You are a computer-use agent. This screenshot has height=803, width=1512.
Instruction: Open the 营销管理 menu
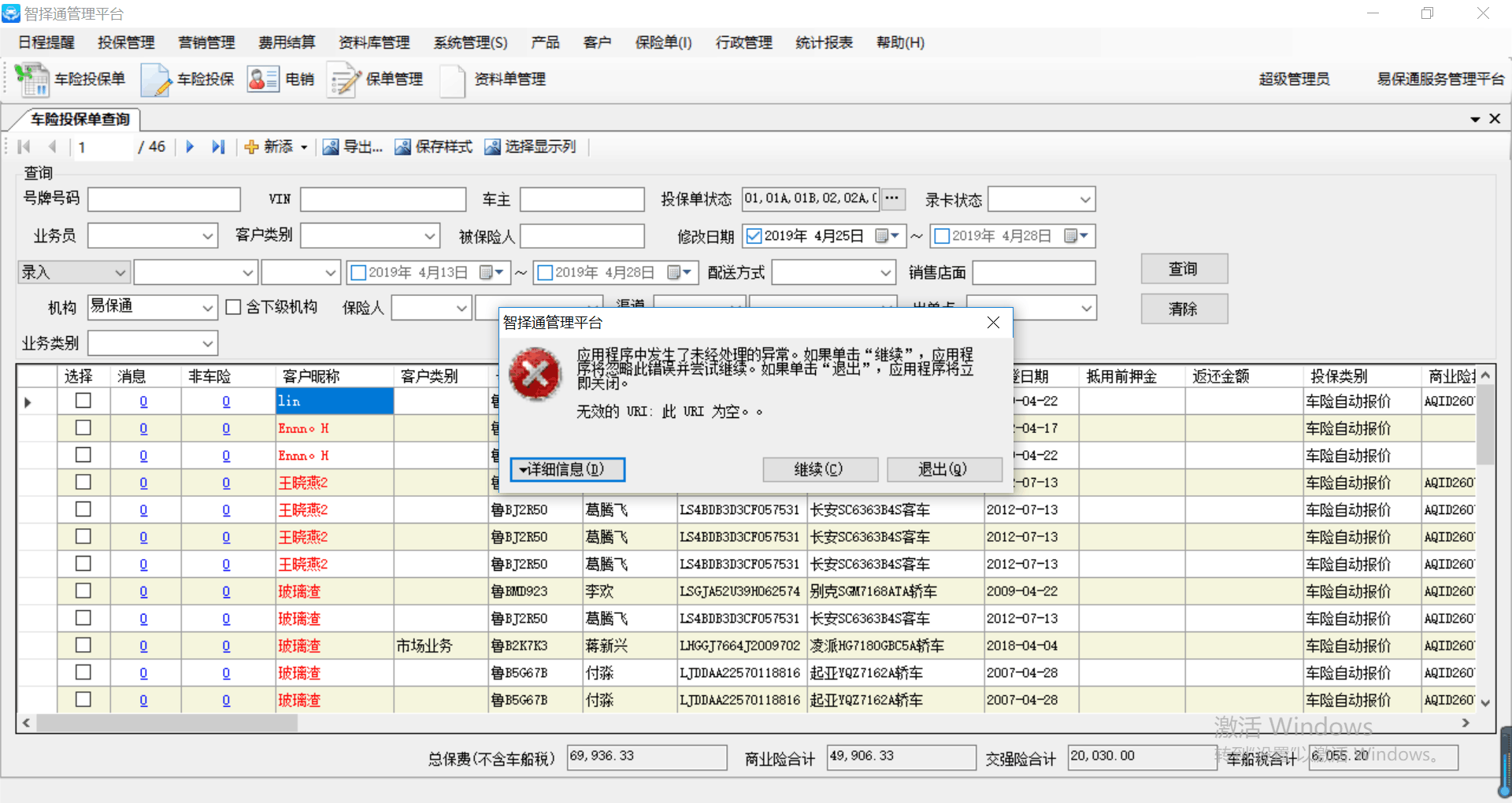pos(206,43)
